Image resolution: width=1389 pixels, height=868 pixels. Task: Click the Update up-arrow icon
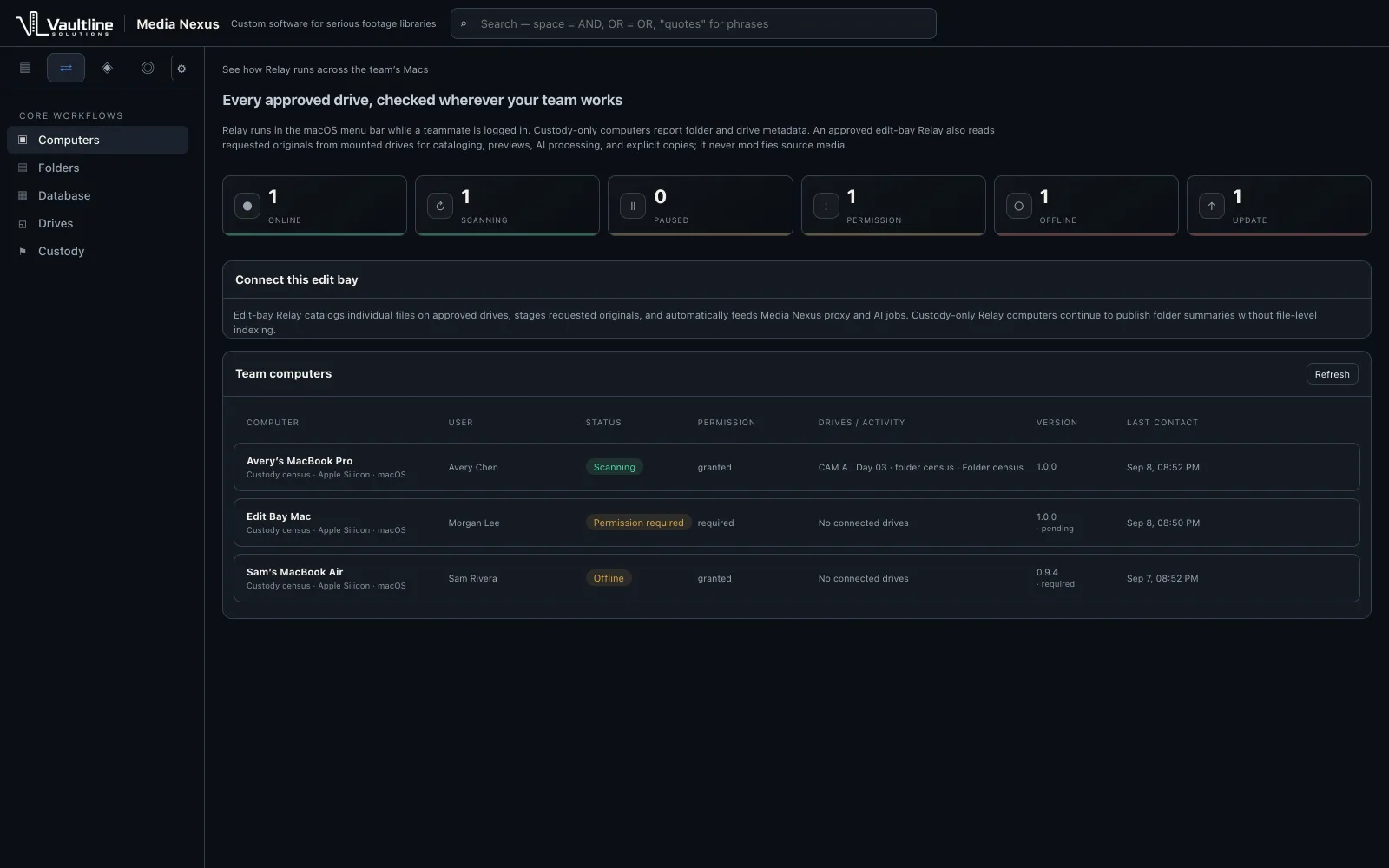(1212, 206)
